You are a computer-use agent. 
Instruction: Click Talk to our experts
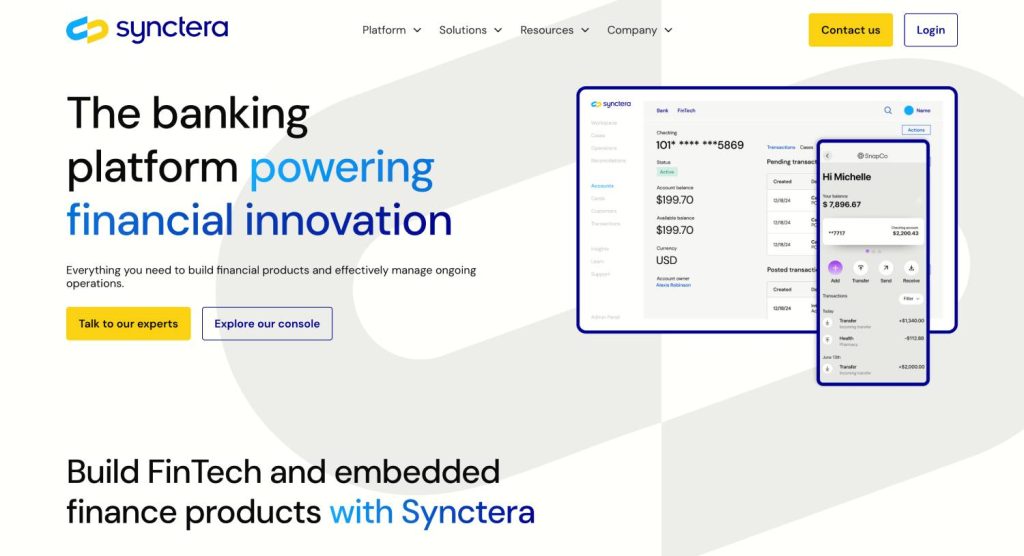[128, 323]
